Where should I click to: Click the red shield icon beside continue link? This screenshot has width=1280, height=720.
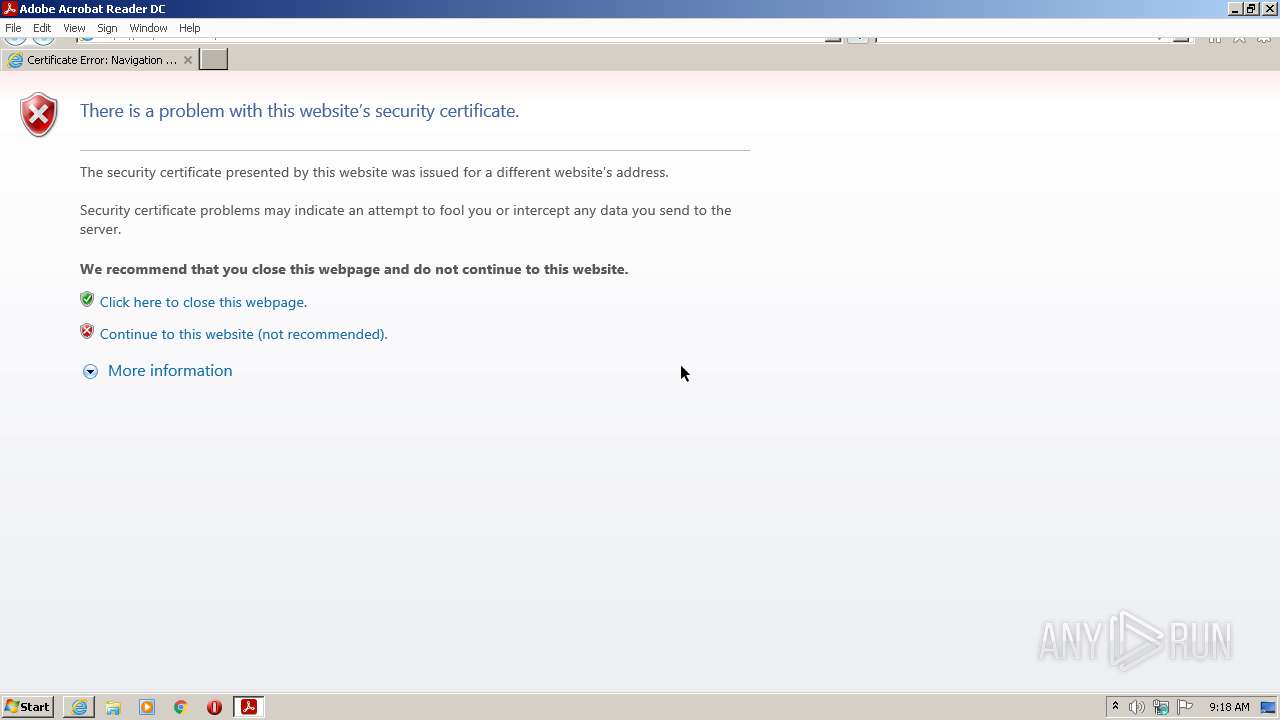(87, 331)
